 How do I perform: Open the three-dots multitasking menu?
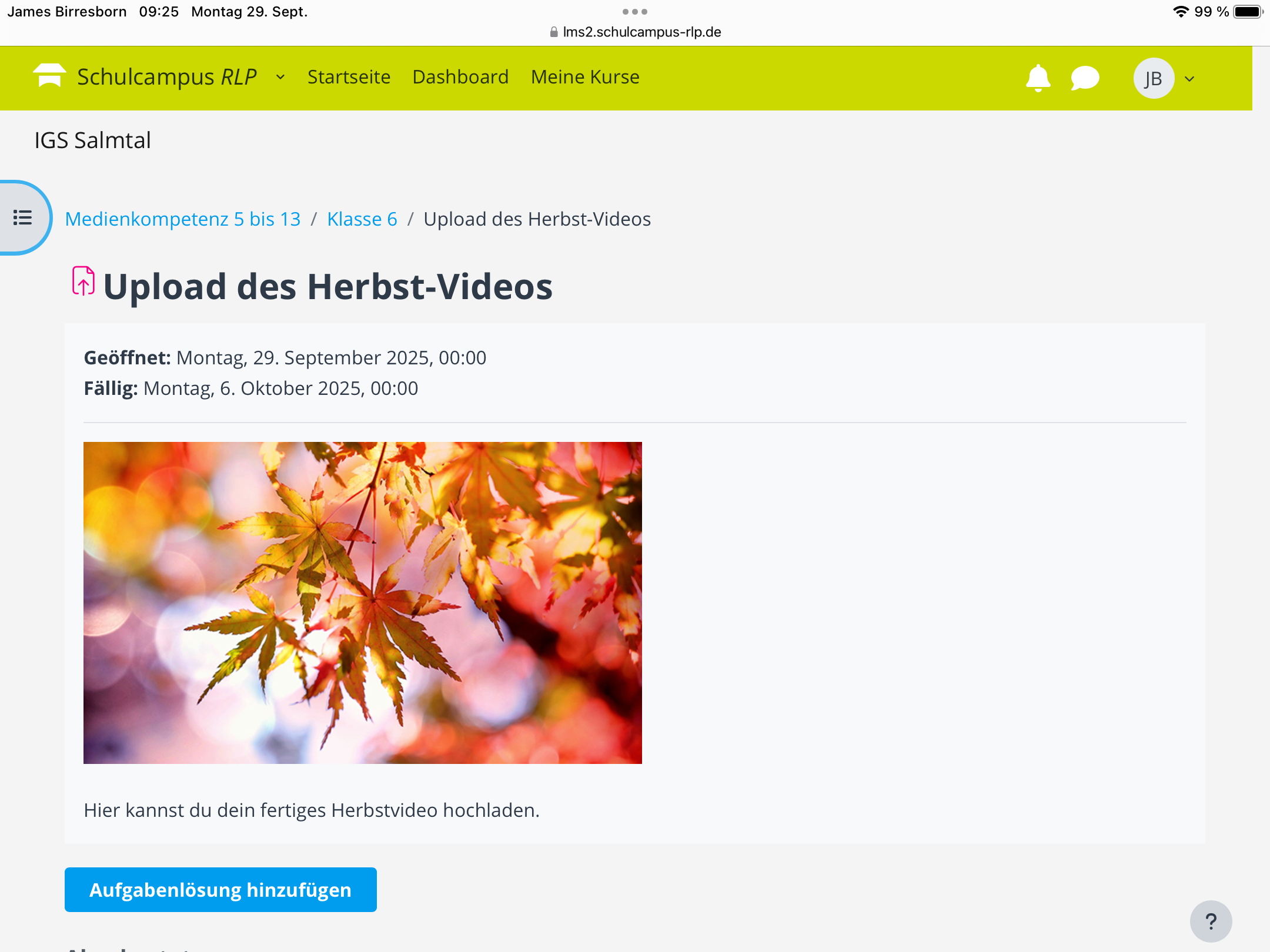pyautogui.click(x=635, y=12)
